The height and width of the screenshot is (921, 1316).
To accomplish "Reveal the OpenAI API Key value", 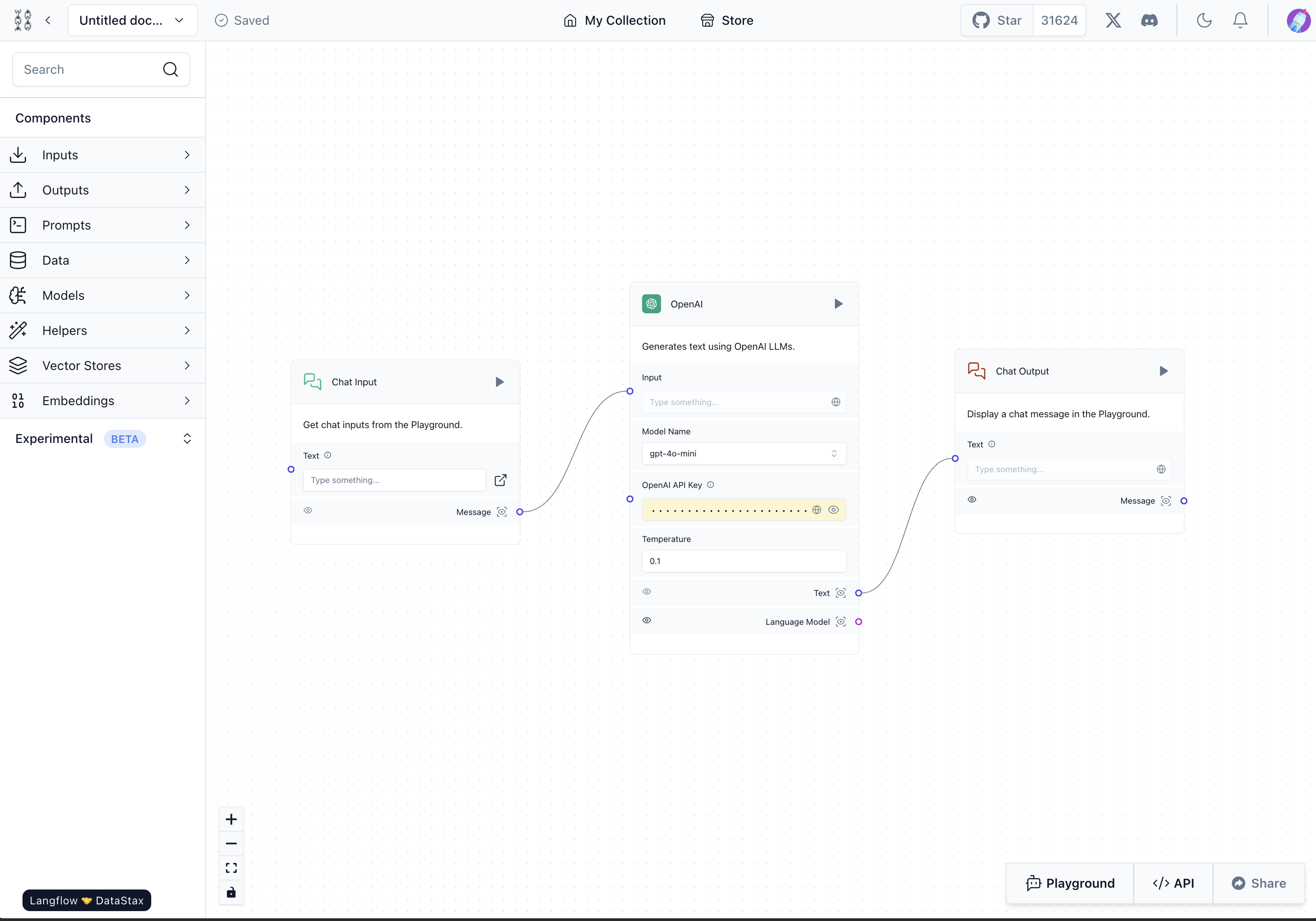I will click(834, 510).
